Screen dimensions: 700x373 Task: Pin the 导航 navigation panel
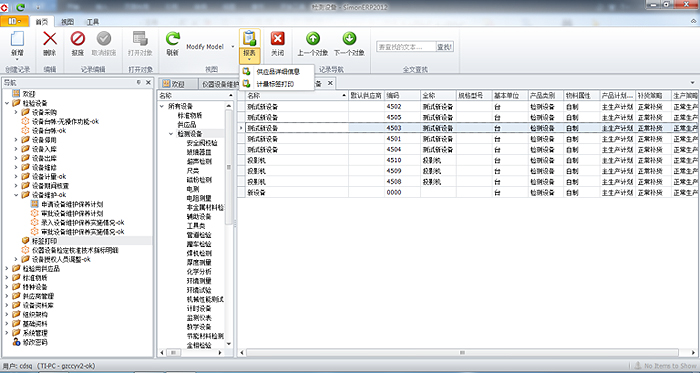tap(139, 83)
